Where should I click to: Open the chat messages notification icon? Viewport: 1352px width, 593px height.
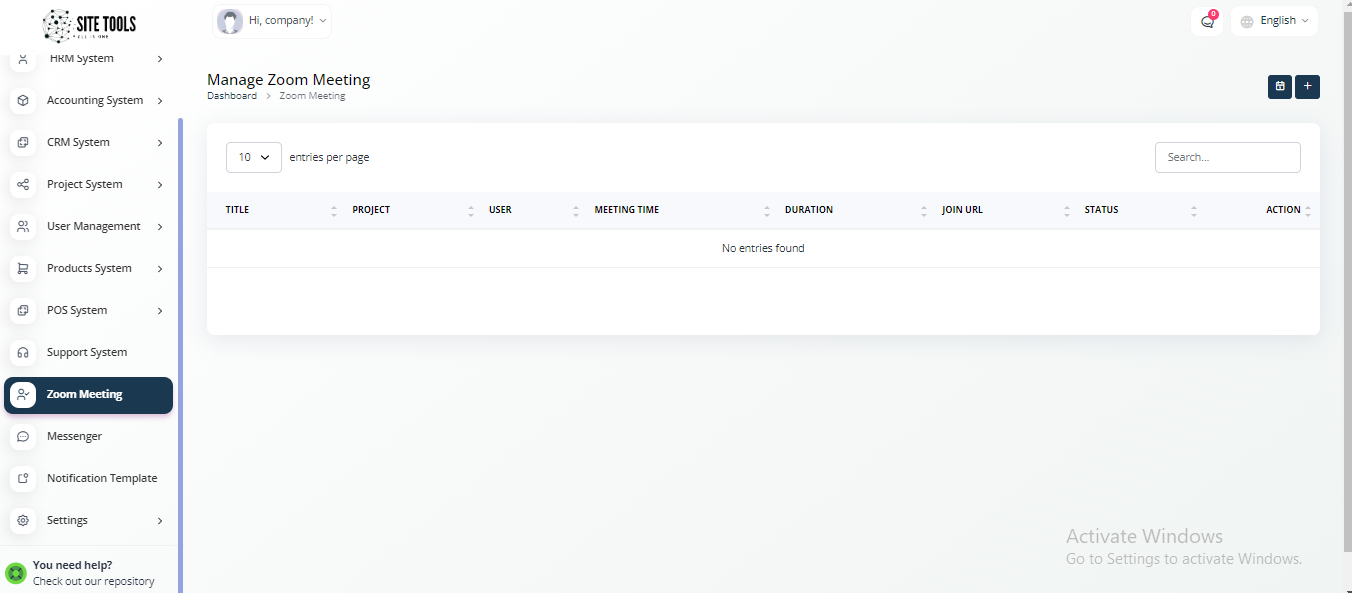(x=1206, y=21)
